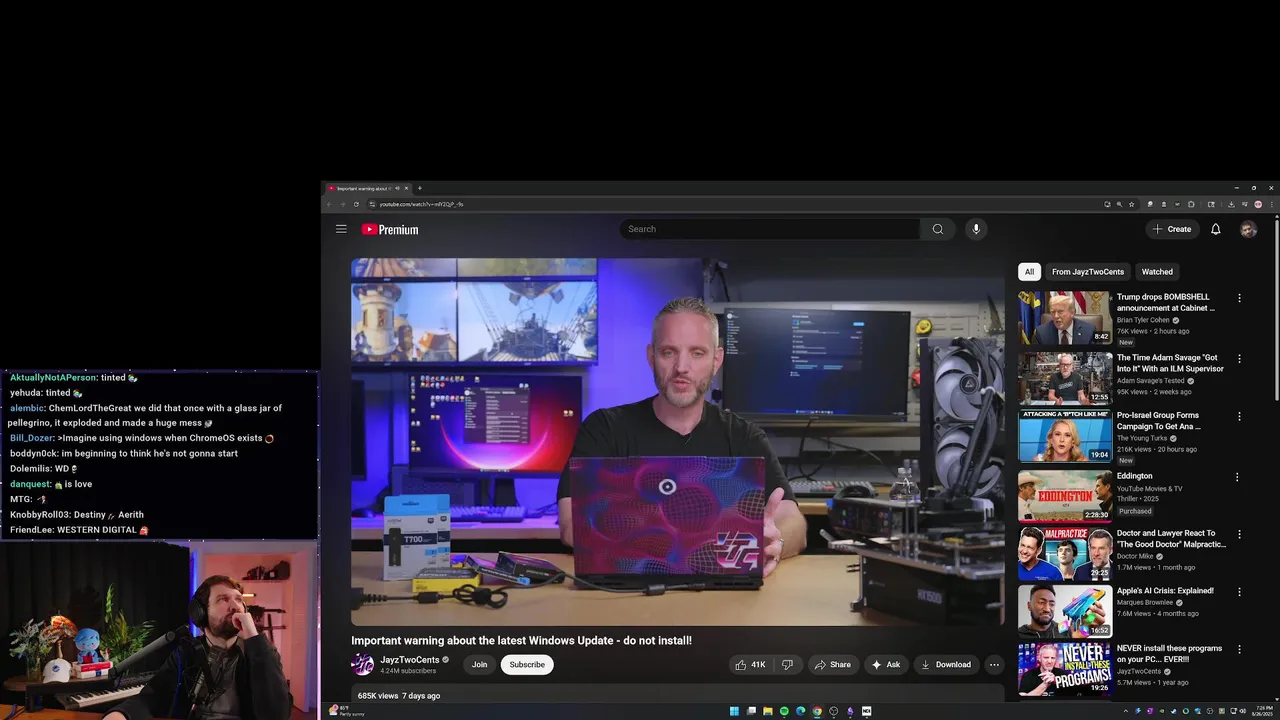The height and width of the screenshot is (720, 1280).
Task: Open Trump drops BOMBSHELL video thumbnail
Action: click(x=1064, y=317)
